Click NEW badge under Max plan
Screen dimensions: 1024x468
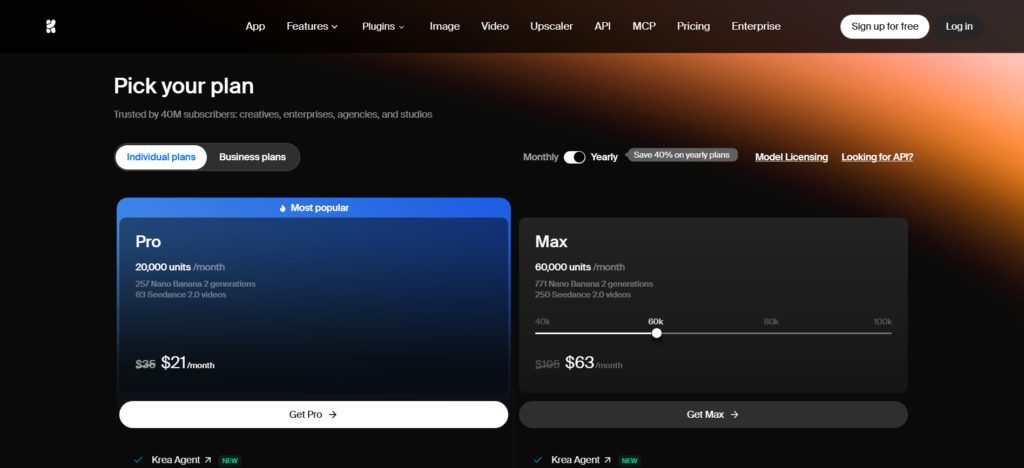(630, 461)
